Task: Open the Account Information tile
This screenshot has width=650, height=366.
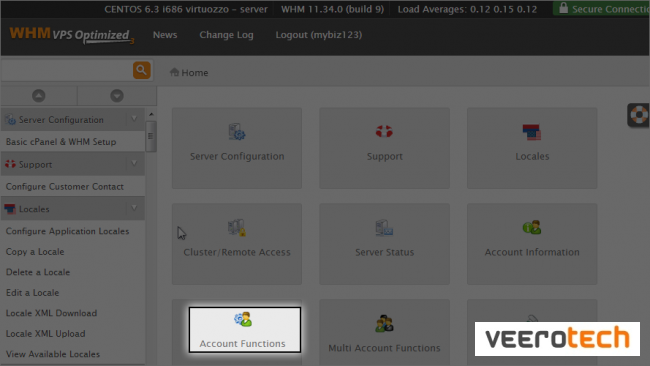Action: 532,244
